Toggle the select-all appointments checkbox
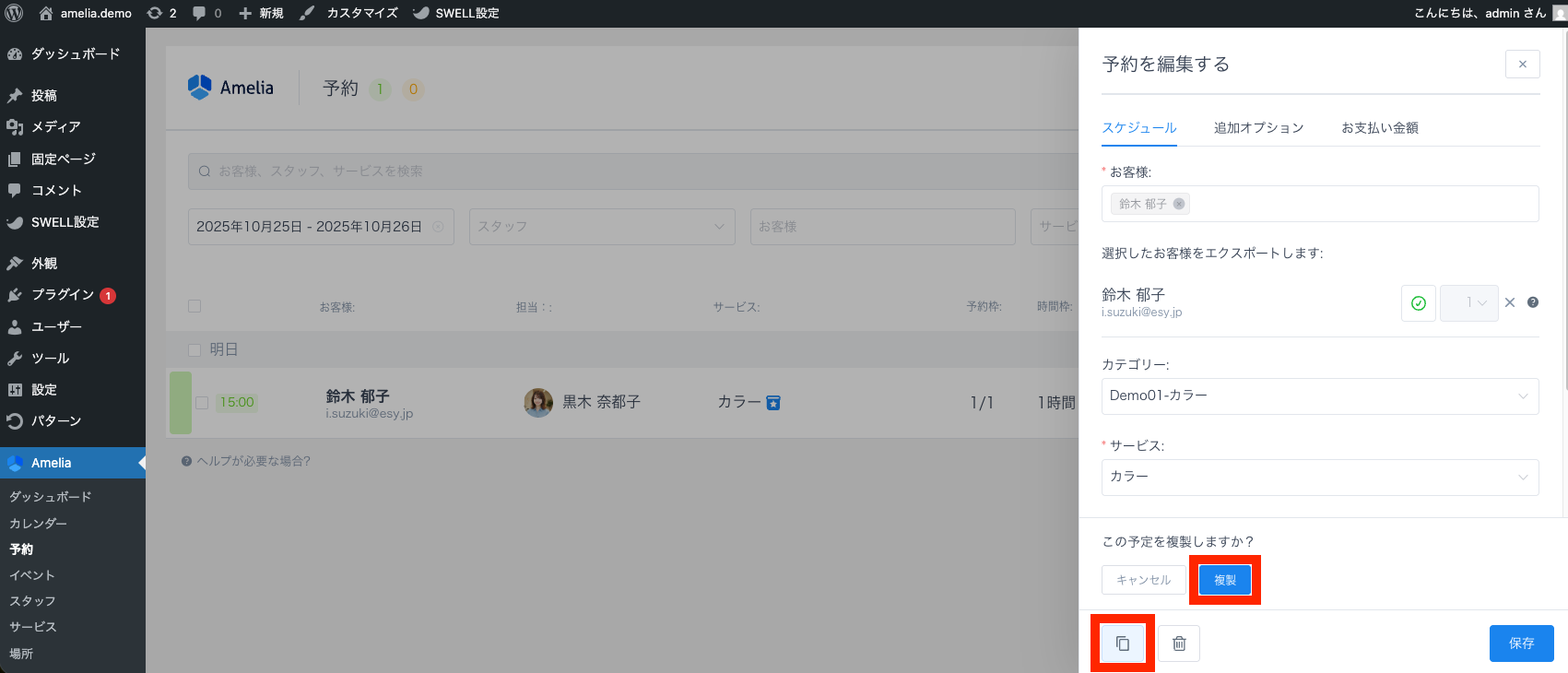1568x673 pixels. 195,306
